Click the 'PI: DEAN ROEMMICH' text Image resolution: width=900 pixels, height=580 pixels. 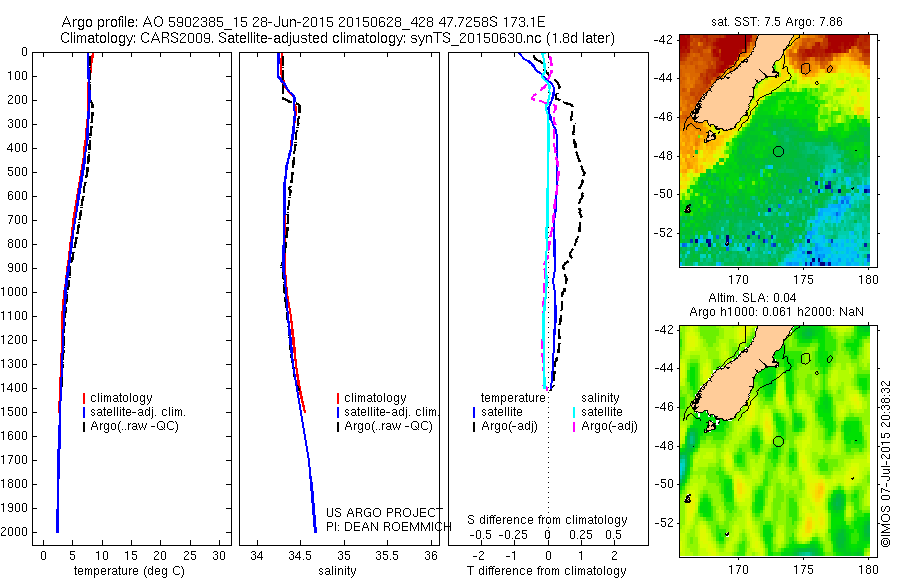(x=389, y=527)
